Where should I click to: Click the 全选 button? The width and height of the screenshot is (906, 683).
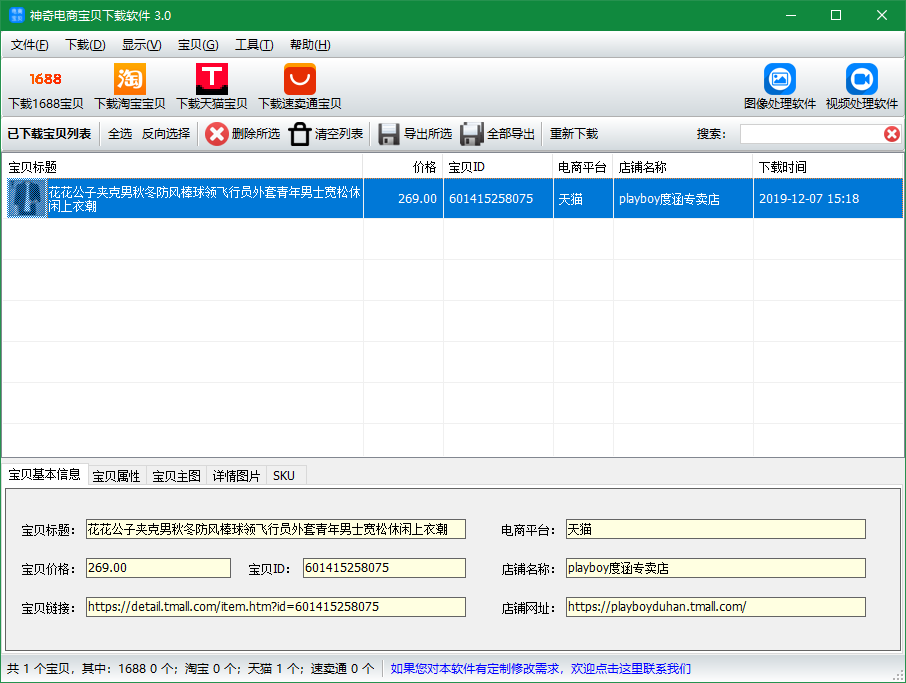[120, 134]
